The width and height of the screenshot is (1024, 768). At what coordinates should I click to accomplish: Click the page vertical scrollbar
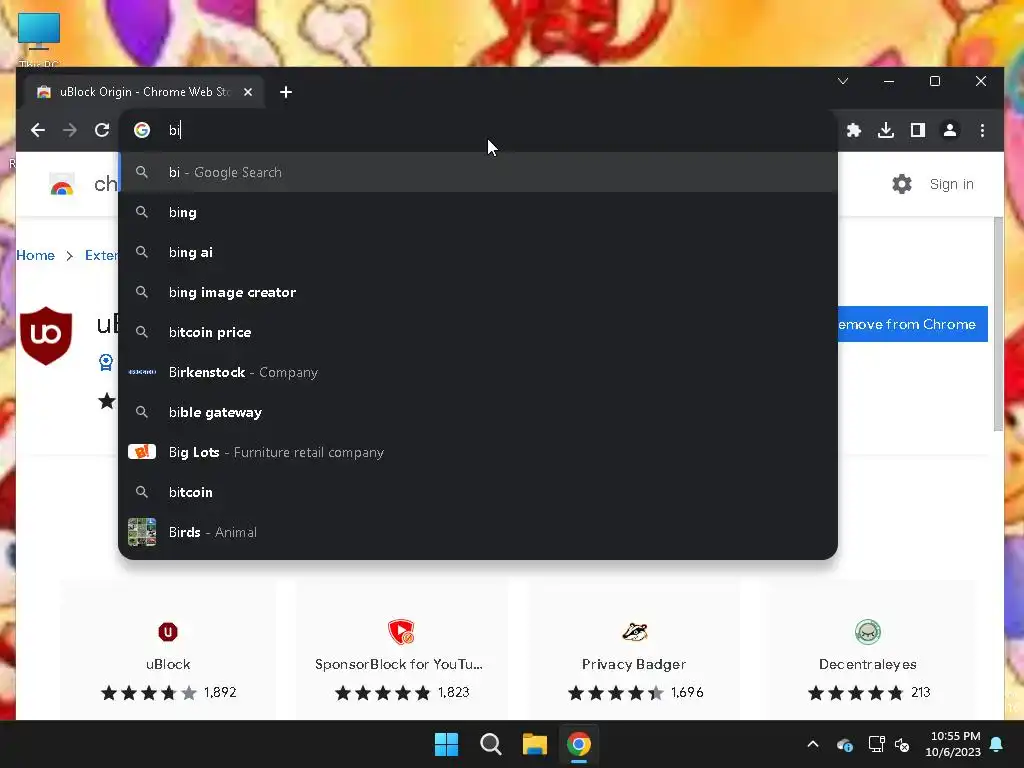[x=998, y=323]
